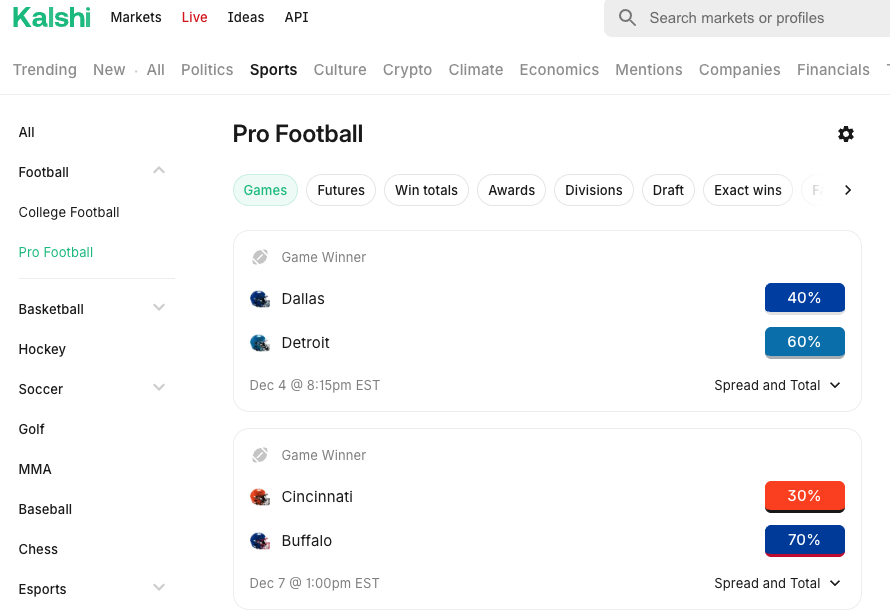Click the football icon beside Game Winner on Buffalo card
This screenshot has width=890, height=614.
coord(259,455)
